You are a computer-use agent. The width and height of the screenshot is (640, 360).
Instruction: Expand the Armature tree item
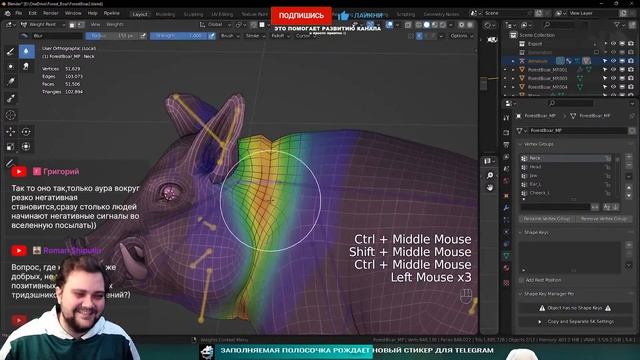[513, 61]
